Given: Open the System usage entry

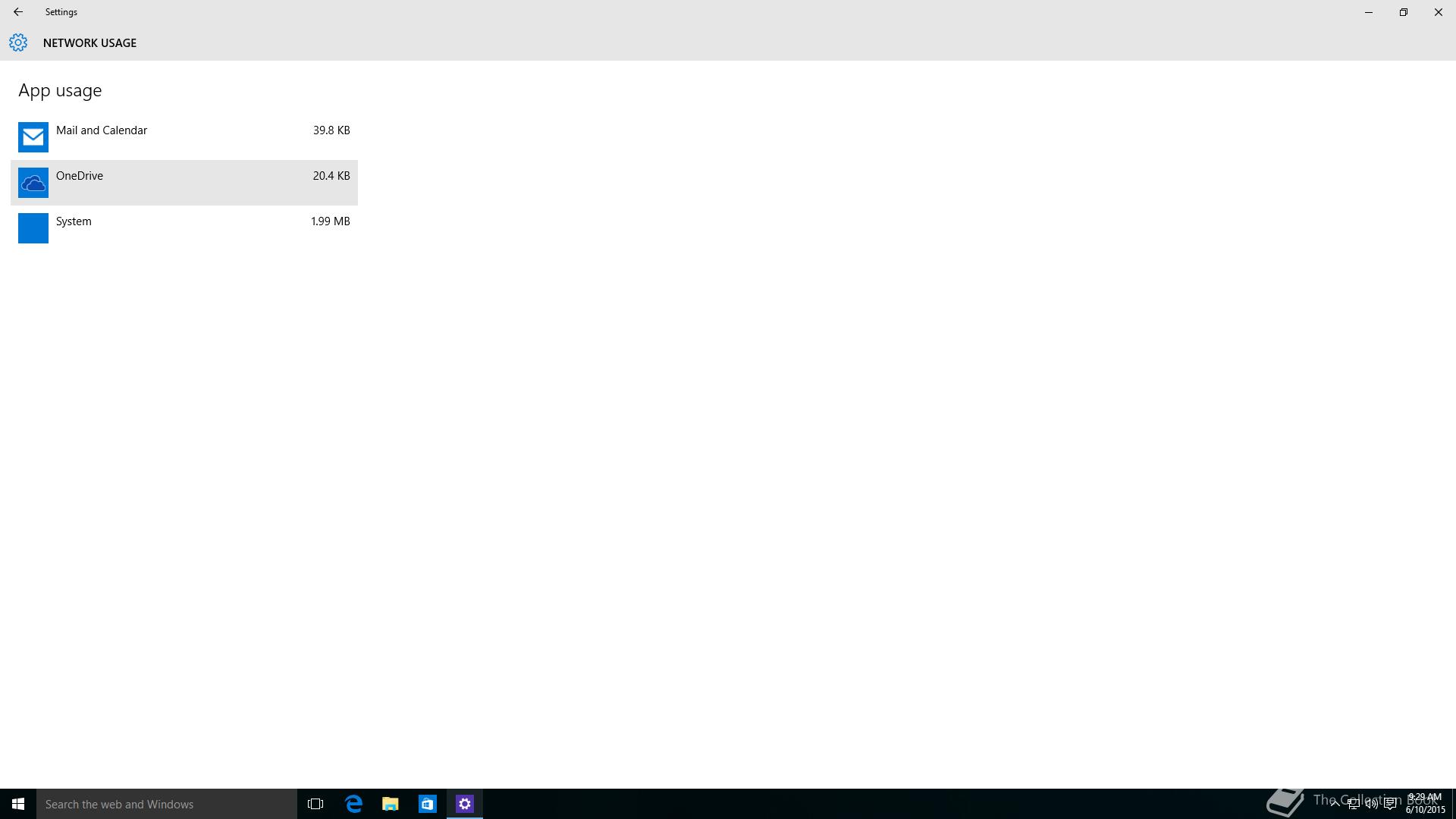Looking at the screenshot, I should pyautogui.click(x=184, y=228).
